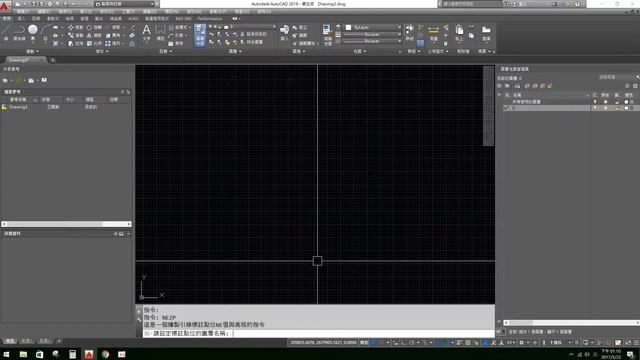The height and width of the screenshot is (360, 640).
Task: Open the AutoCAD application menu button
Action: [5, 6]
